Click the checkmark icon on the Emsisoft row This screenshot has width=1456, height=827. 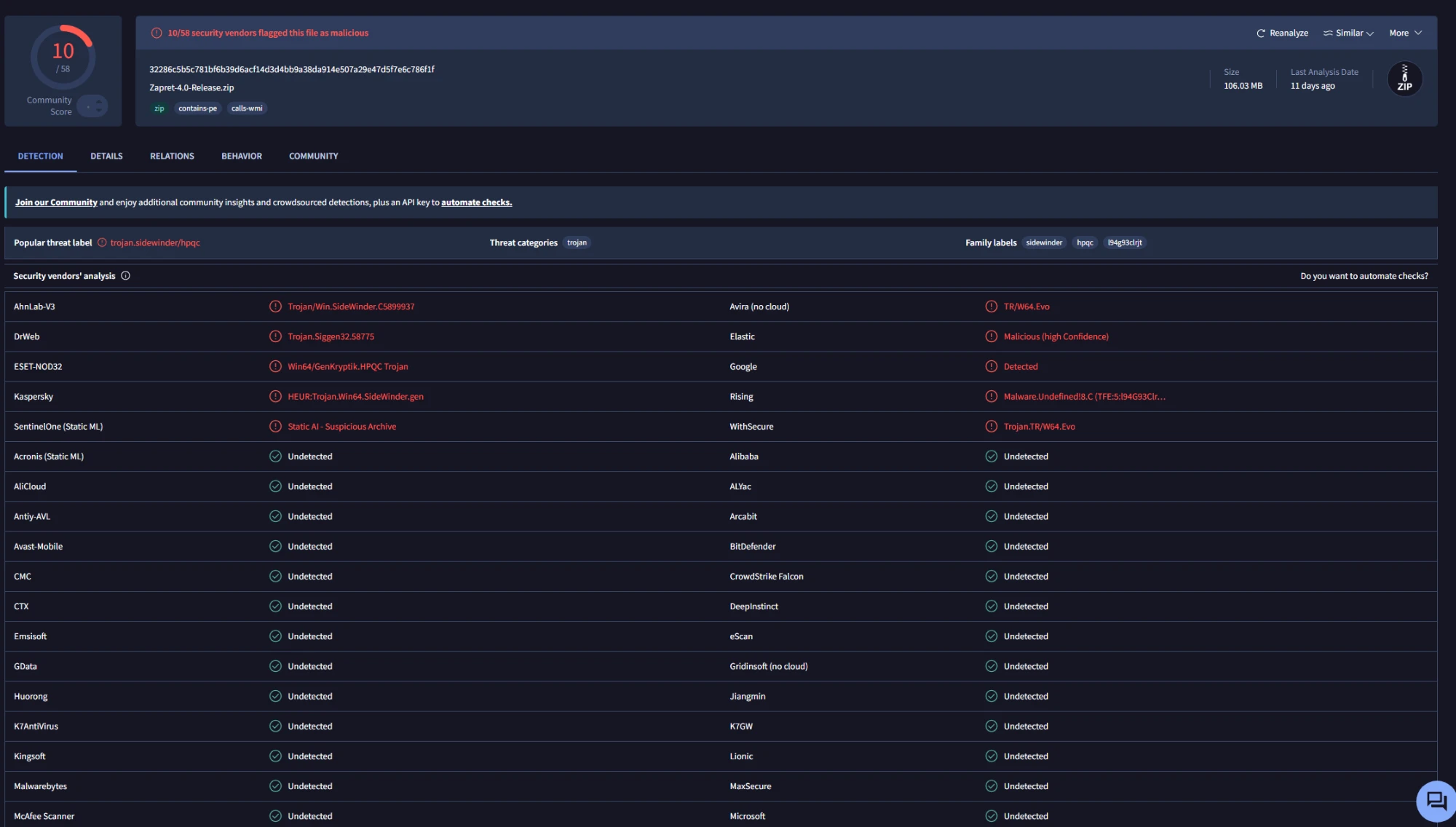point(275,636)
